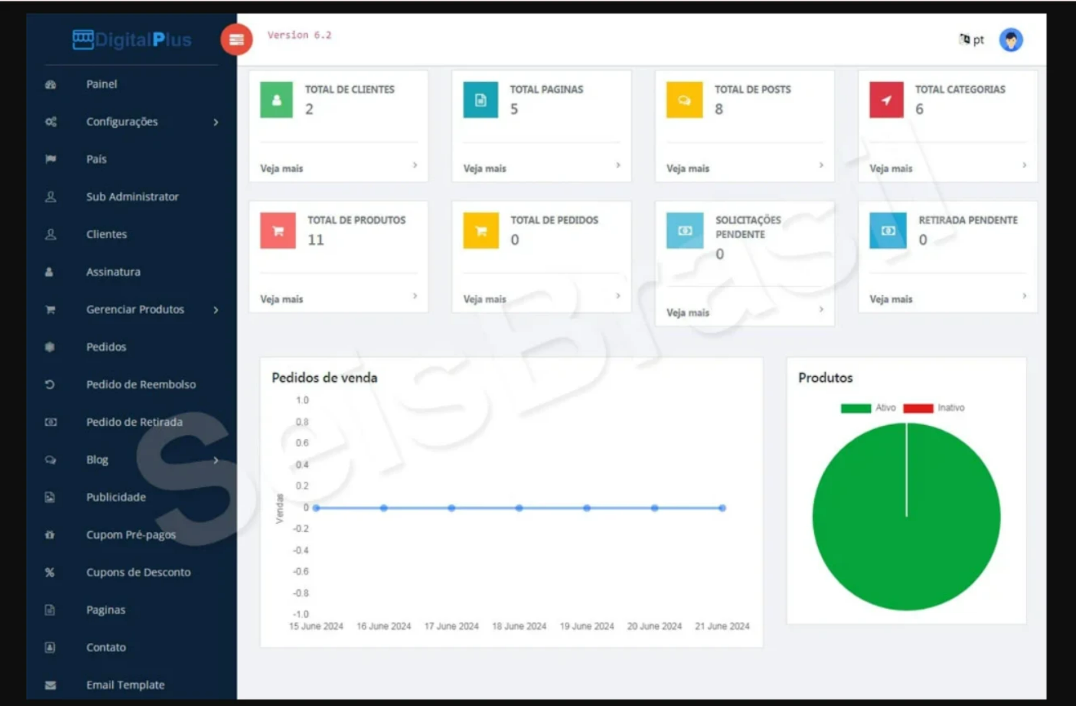1076x710 pixels.
Task: Click the red hamburger menu toggle button
Action: pyautogui.click(x=236, y=39)
